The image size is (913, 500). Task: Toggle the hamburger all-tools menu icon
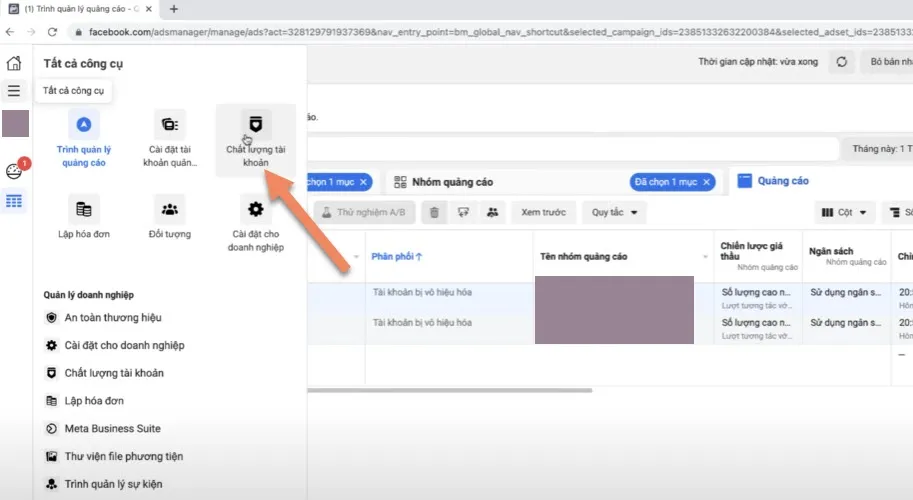click(x=14, y=91)
